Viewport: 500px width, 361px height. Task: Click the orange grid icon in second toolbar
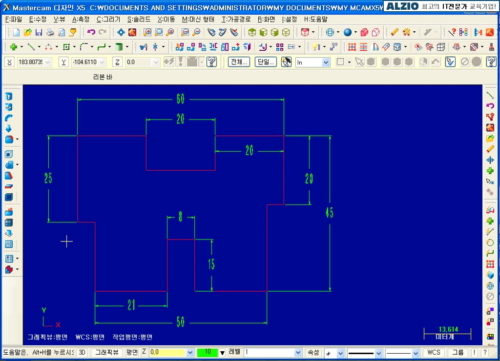tap(352, 47)
